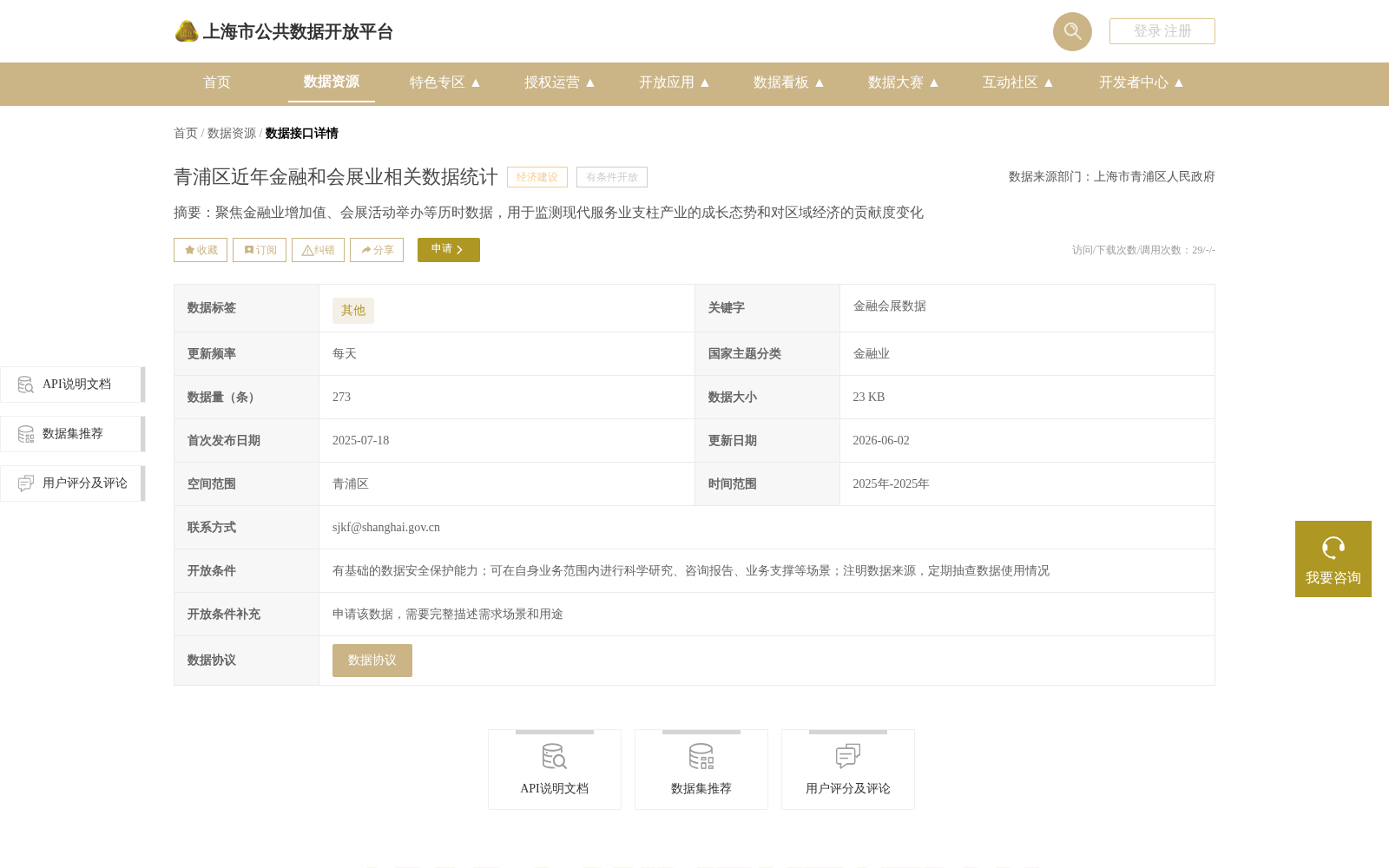
Task: Expand the 开发者中心 menu
Action: (x=1142, y=82)
